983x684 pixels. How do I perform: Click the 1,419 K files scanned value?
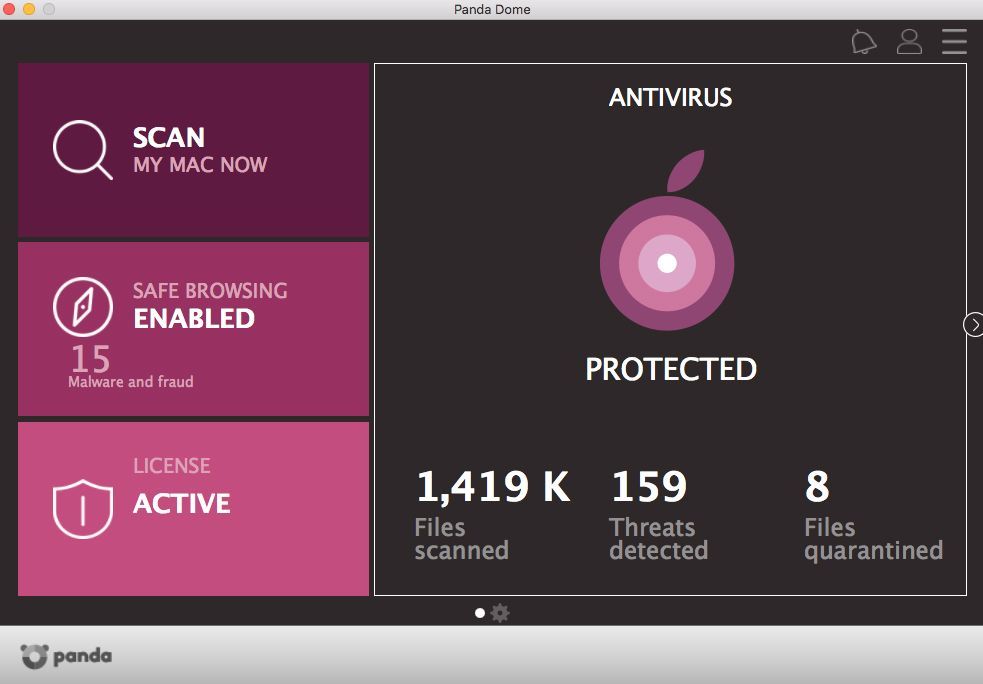[493, 486]
